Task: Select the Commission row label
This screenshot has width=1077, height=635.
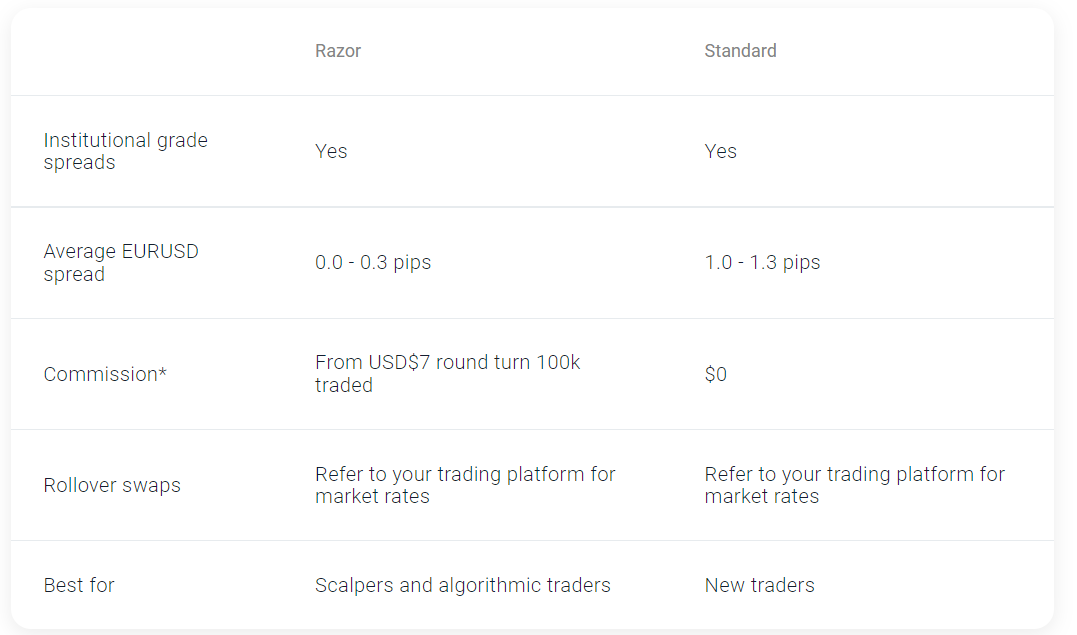Action: (100, 374)
